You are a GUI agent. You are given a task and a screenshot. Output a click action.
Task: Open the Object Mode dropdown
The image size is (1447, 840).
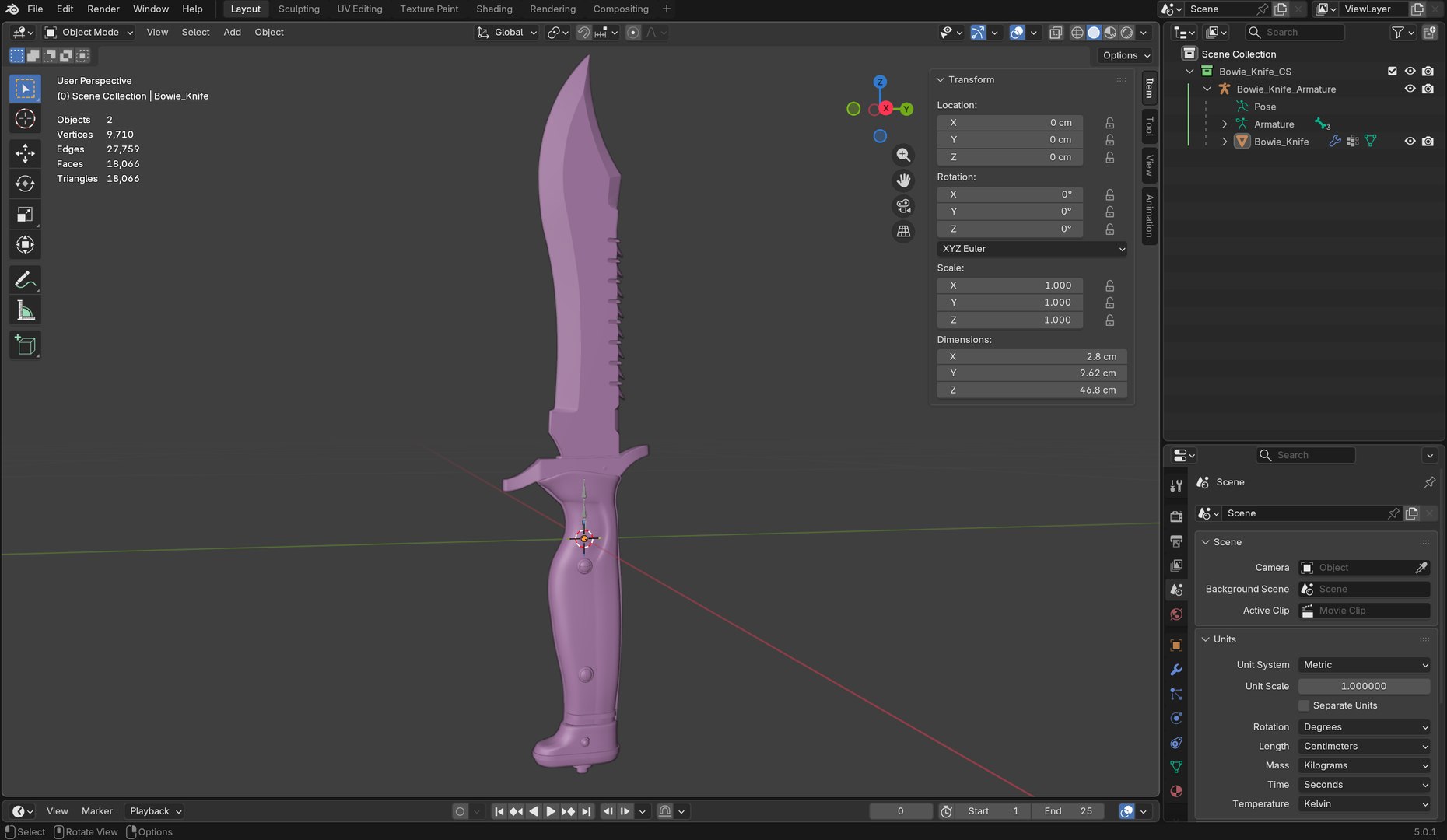(x=89, y=32)
